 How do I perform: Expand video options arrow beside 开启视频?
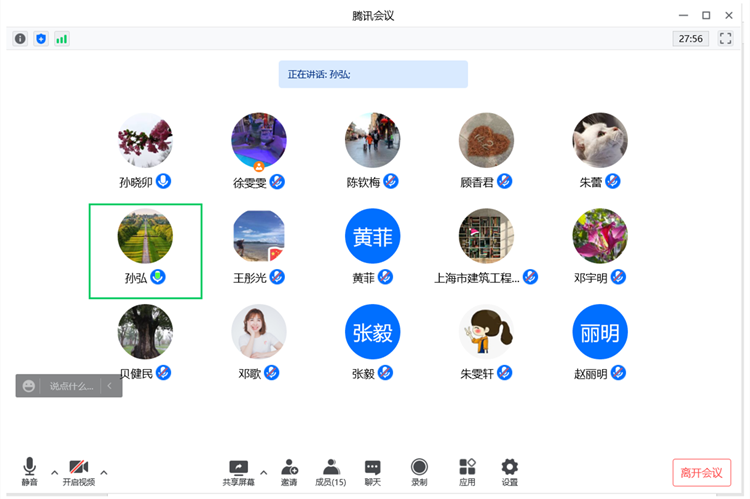104,473
